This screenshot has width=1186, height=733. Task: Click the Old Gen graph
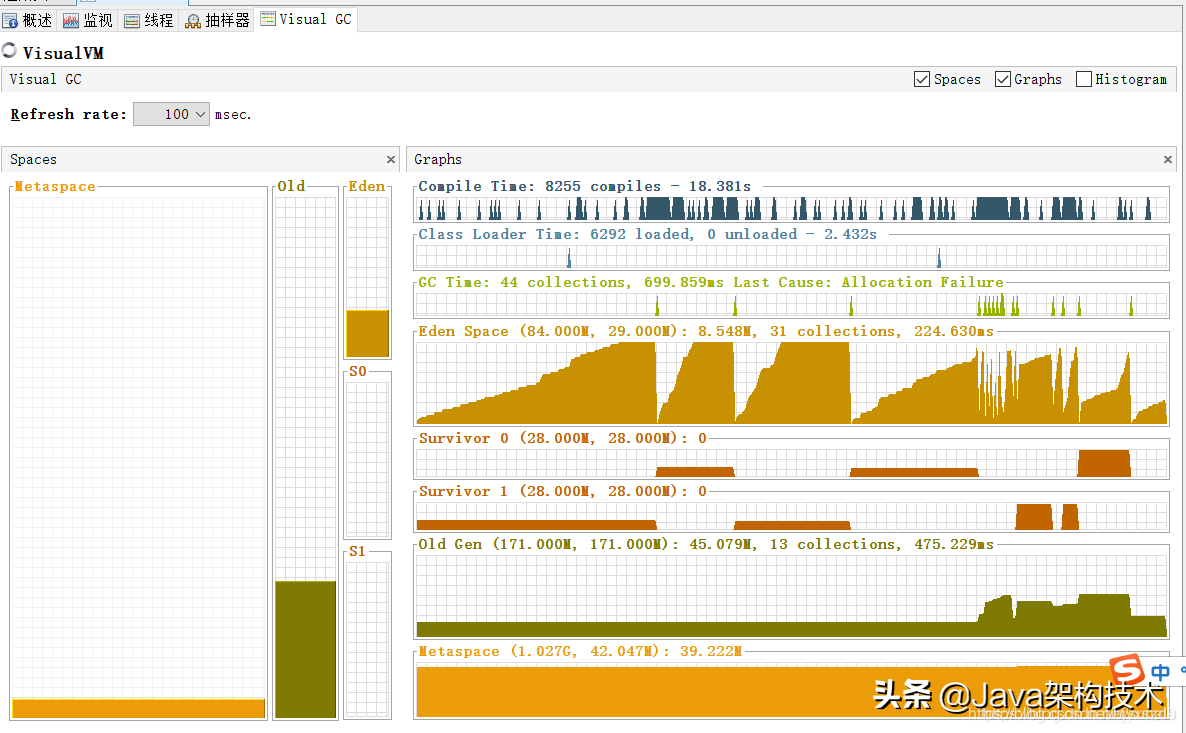(791, 596)
